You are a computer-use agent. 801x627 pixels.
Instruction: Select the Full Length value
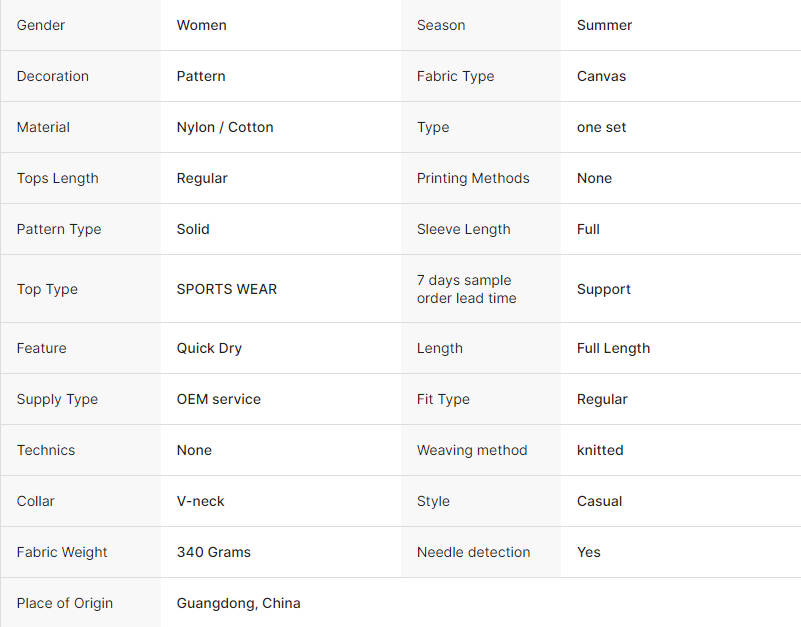click(x=613, y=348)
